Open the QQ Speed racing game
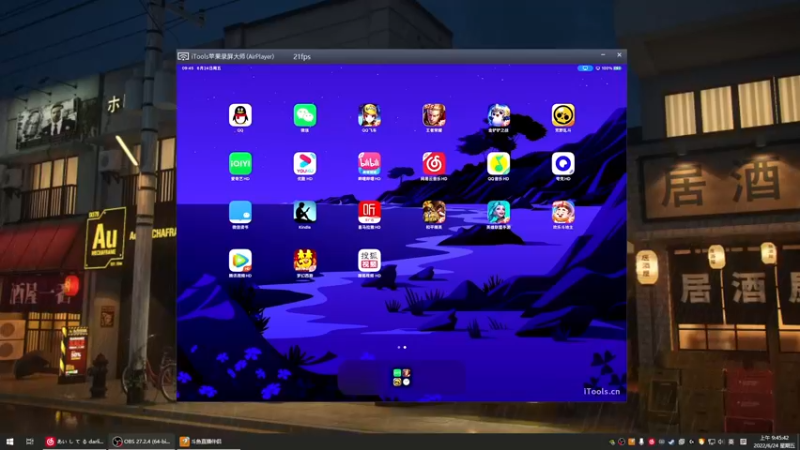Viewport: 800px width, 450px height. (x=369, y=115)
